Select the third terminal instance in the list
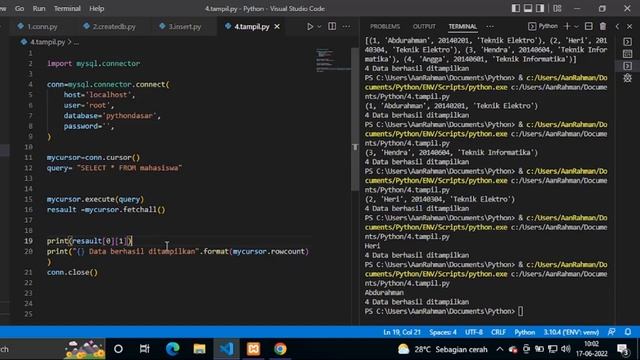 628,66
